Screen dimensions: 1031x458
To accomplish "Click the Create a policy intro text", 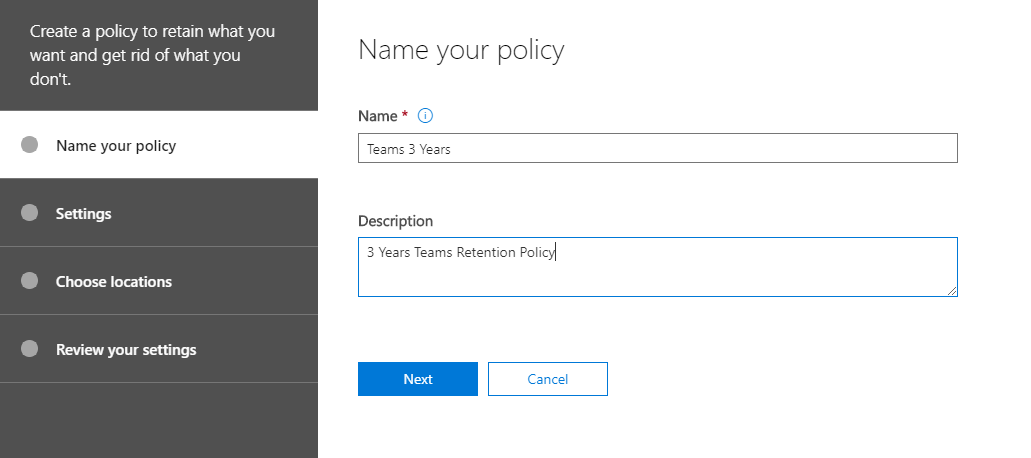I will (153, 55).
